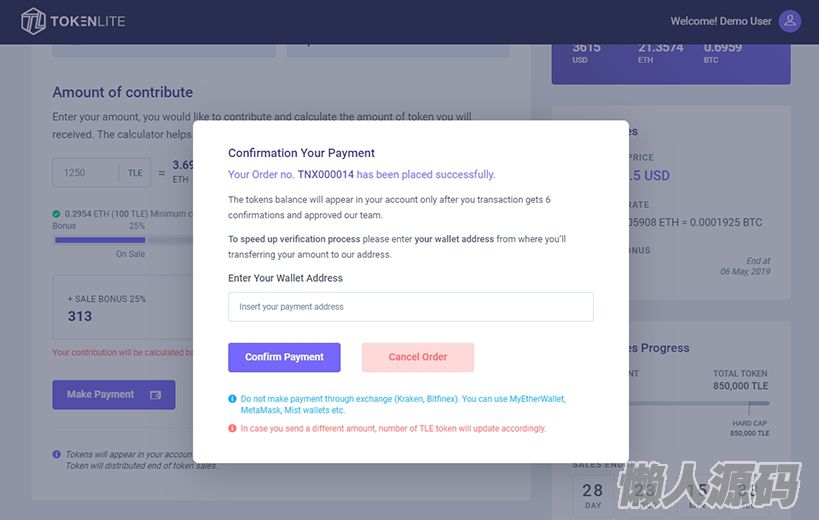Viewport: 819px width, 520px height.
Task: Click the red info icon about different amounts
Action: 233,428
